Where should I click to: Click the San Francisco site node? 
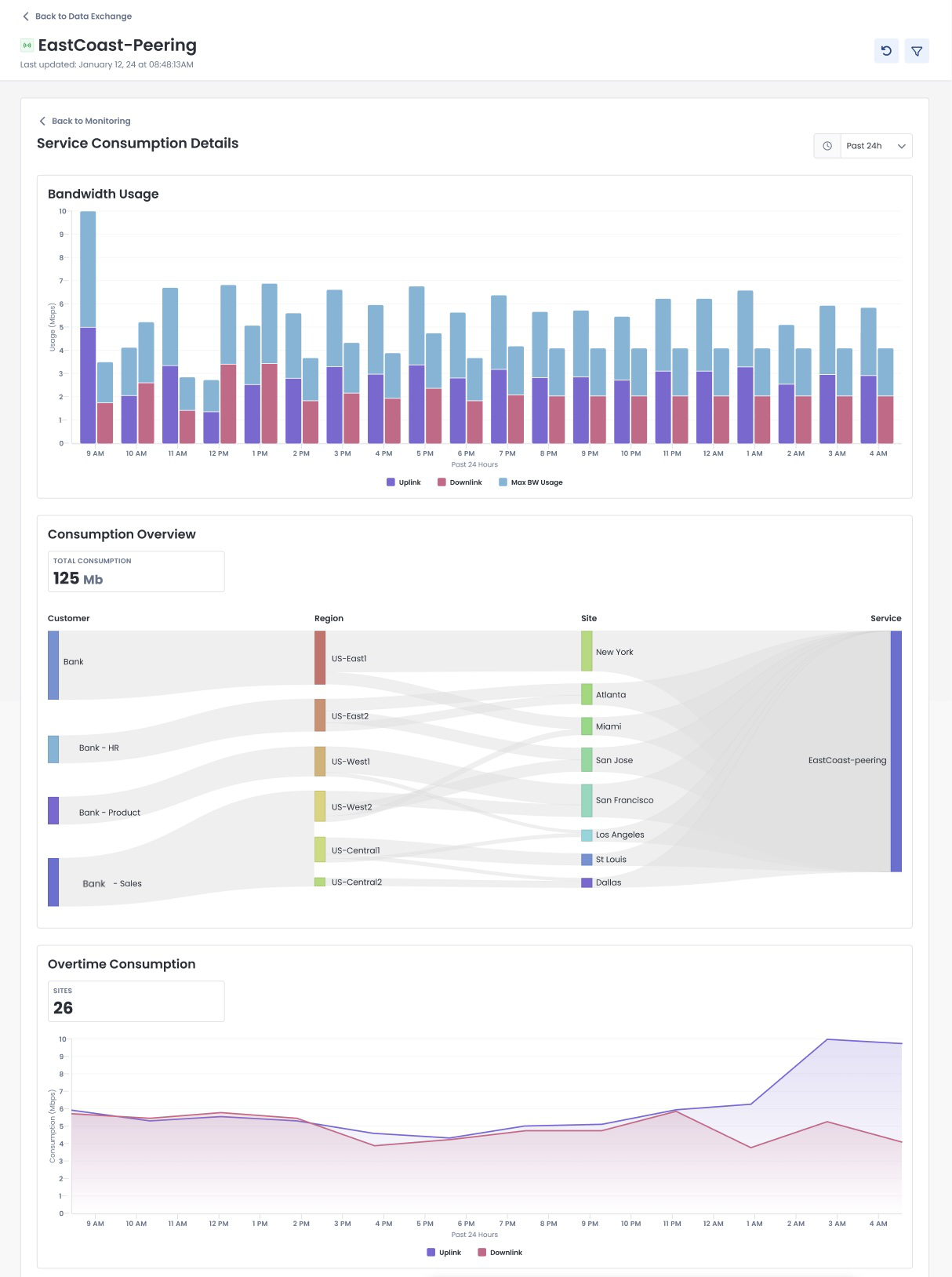point(587,801)
